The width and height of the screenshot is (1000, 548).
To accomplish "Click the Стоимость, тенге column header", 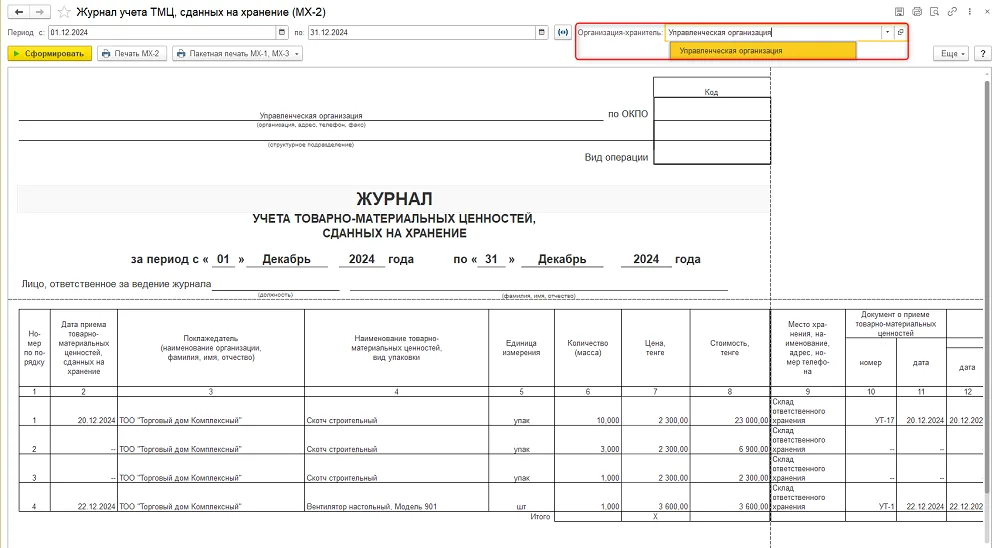I will point(730,348).
